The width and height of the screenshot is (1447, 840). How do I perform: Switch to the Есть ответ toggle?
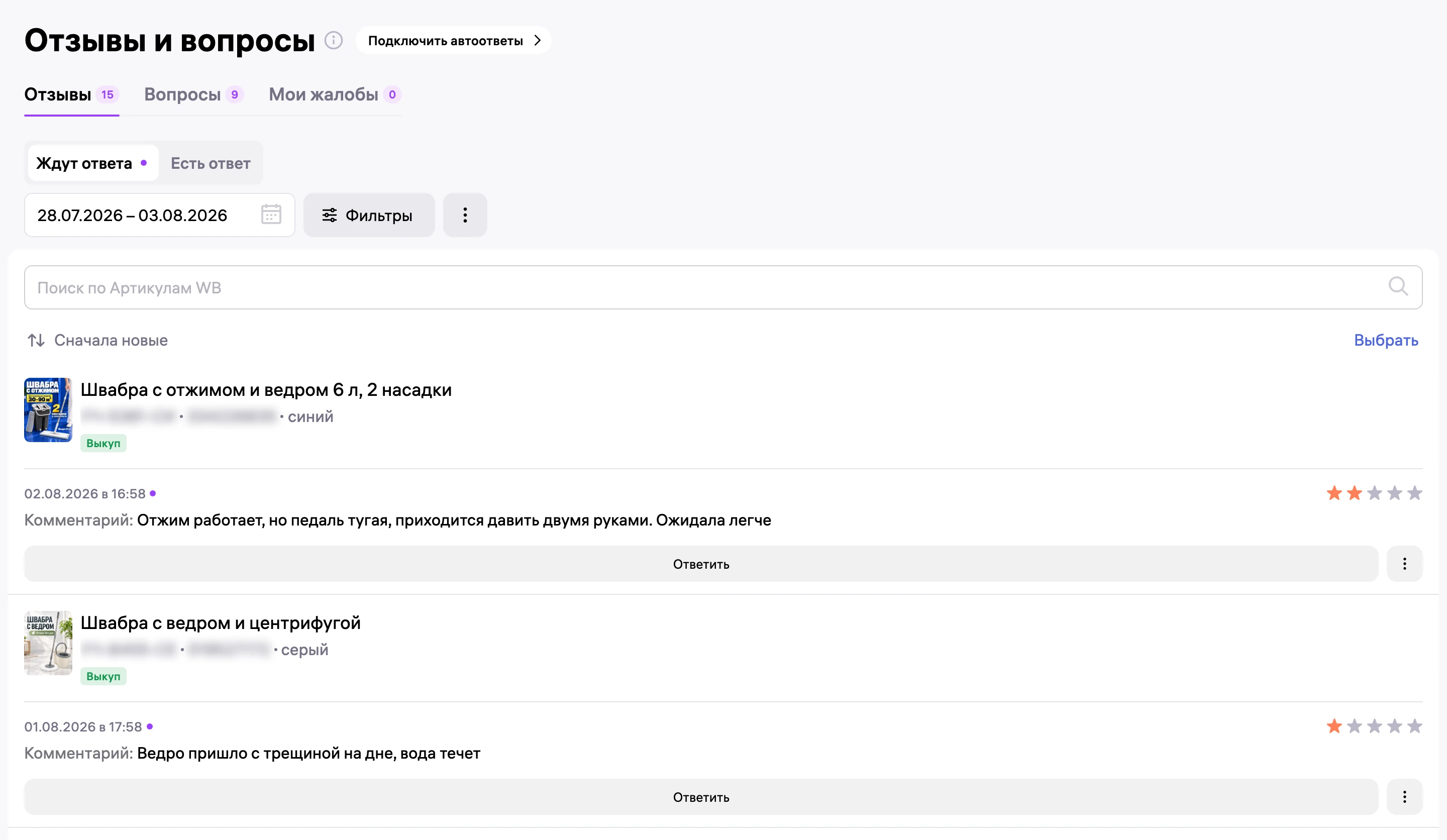point(211,163)
